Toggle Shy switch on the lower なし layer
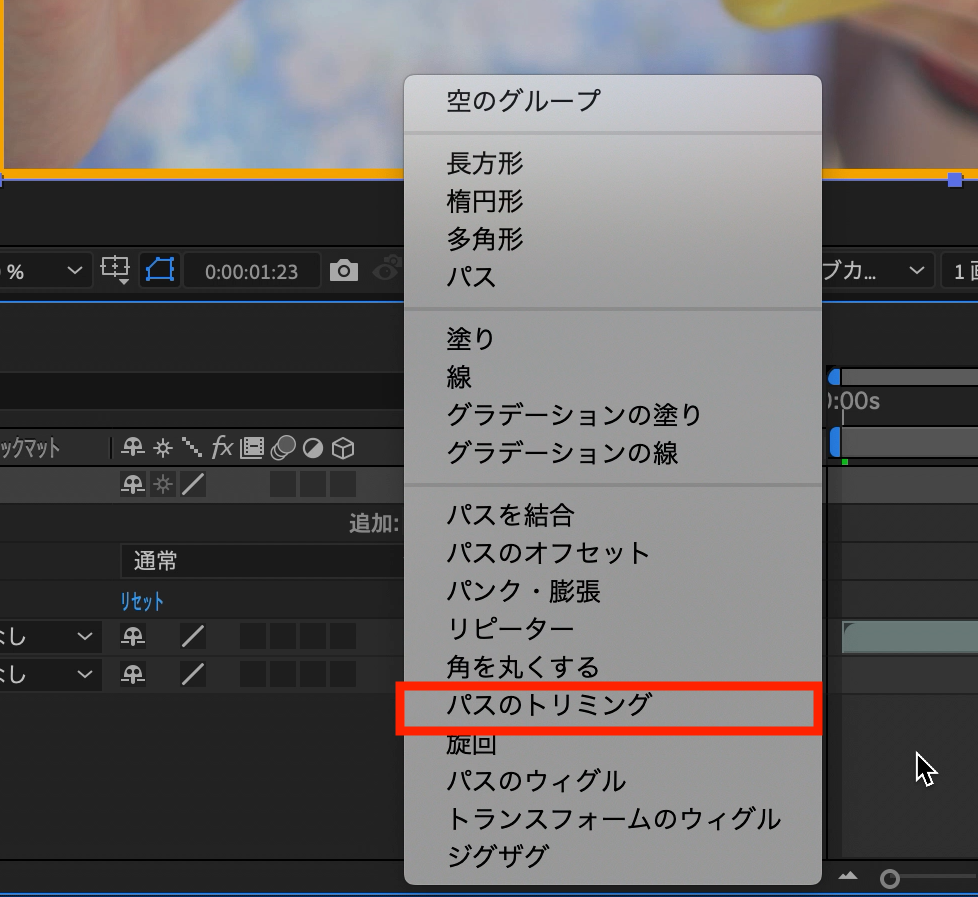 (x=133, y=674)
